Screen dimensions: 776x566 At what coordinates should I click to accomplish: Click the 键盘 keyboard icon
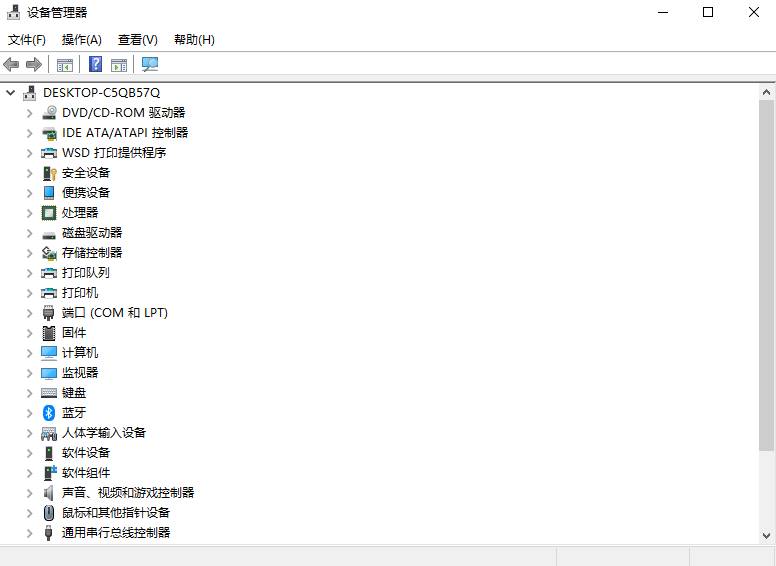[x=49, y=393]
